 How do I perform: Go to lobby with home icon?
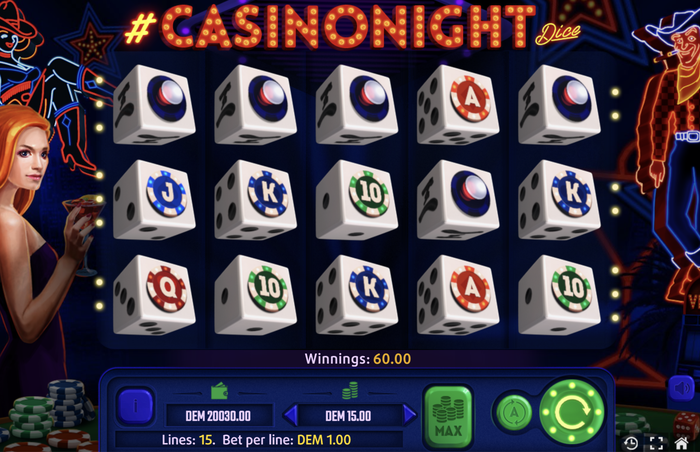coord(681,443)
